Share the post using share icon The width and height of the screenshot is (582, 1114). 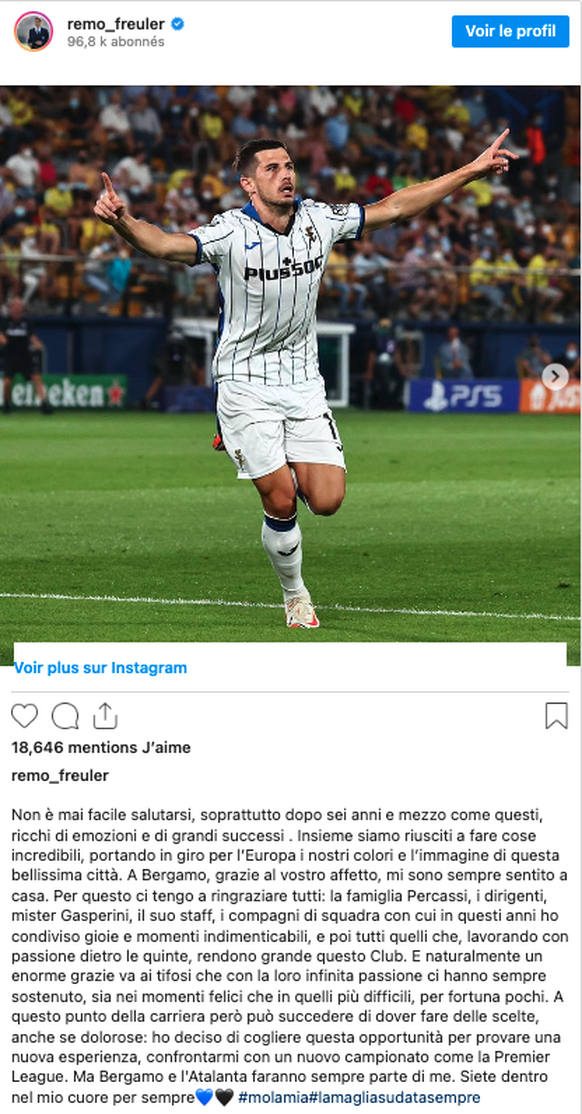pyautogui.click(x=105, y=715)
